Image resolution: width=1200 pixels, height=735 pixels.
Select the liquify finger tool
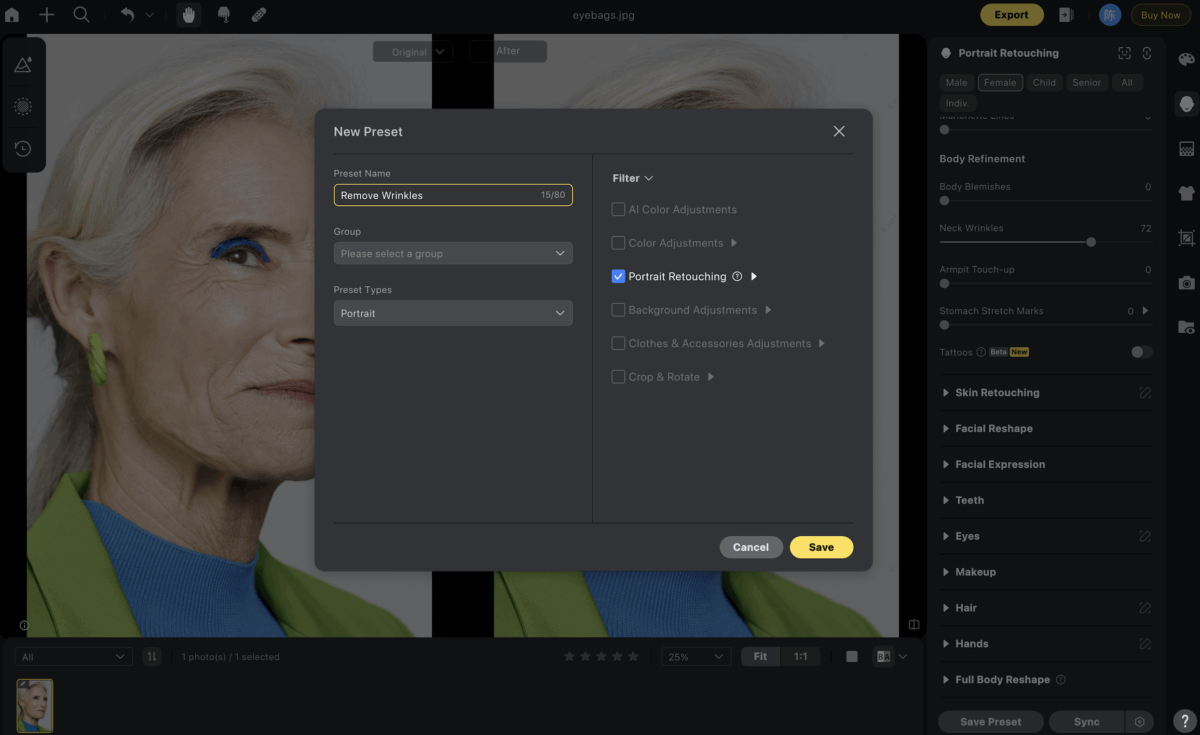click(224, 15)
